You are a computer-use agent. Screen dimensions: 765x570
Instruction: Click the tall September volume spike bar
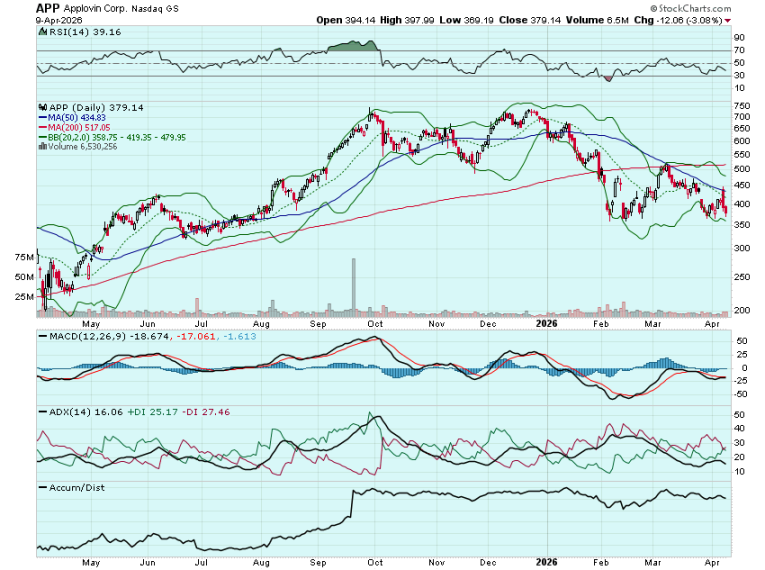click(x=354, y=286)
